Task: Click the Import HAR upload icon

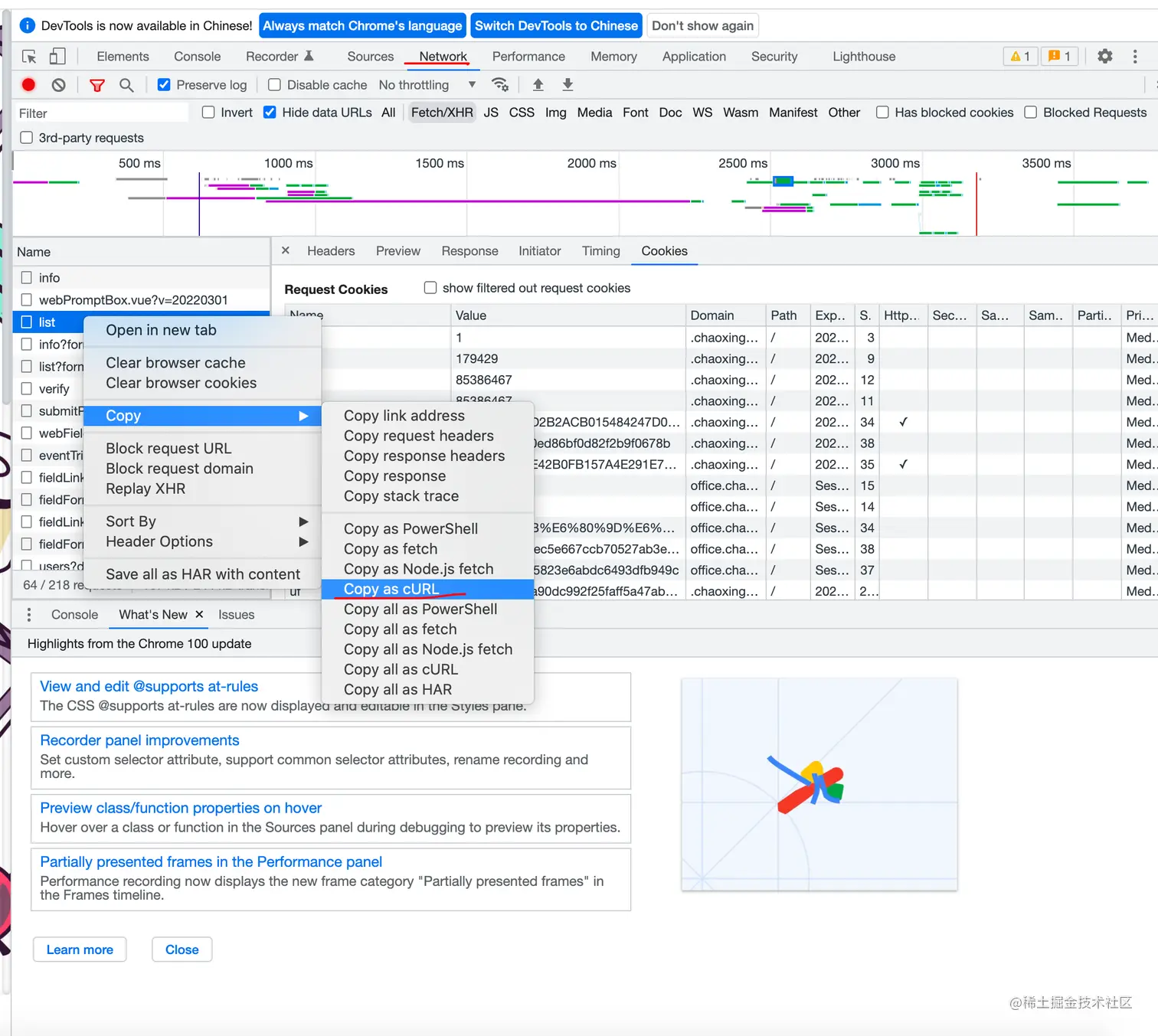Action: (x=538, y=84)
